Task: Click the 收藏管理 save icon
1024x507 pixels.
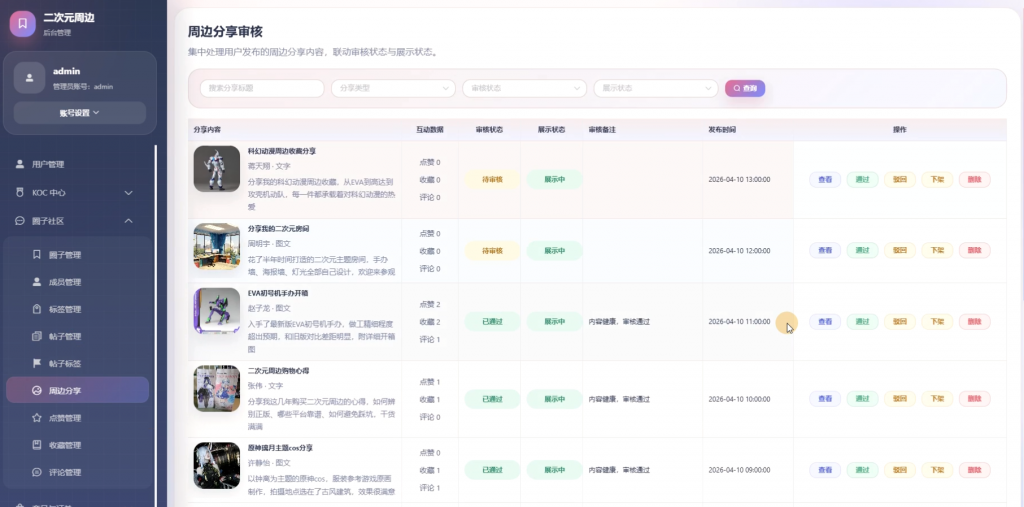Action: tap(37, 445)
